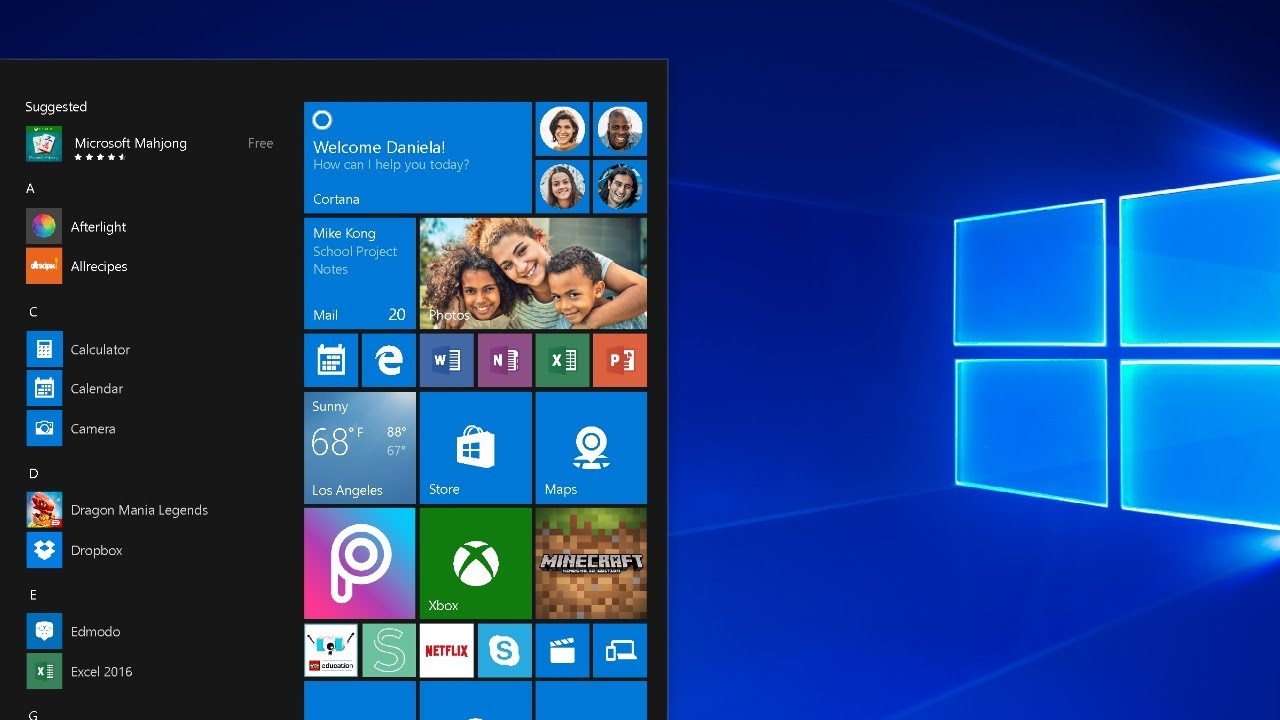Viewport: 1280px width, 720px height.
Task: Open suggested app Microsoft Mahjong
Action: tap(150, 144)
